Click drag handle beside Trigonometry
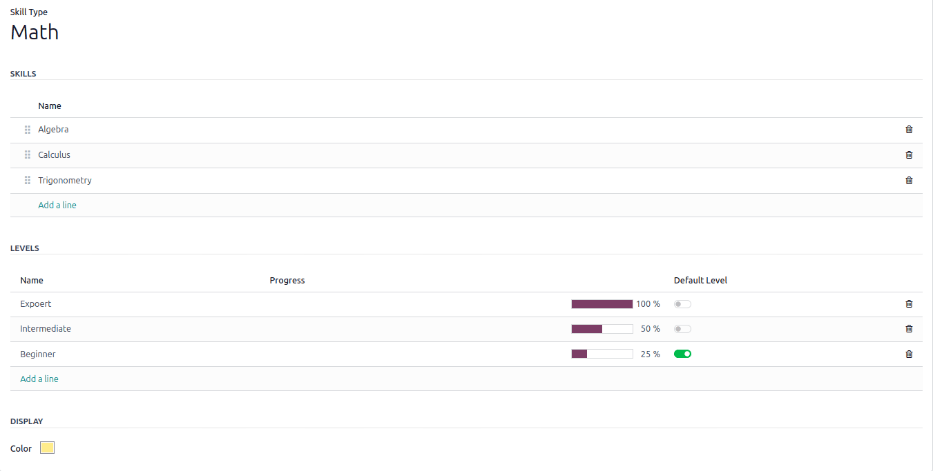 click(28, 180)
